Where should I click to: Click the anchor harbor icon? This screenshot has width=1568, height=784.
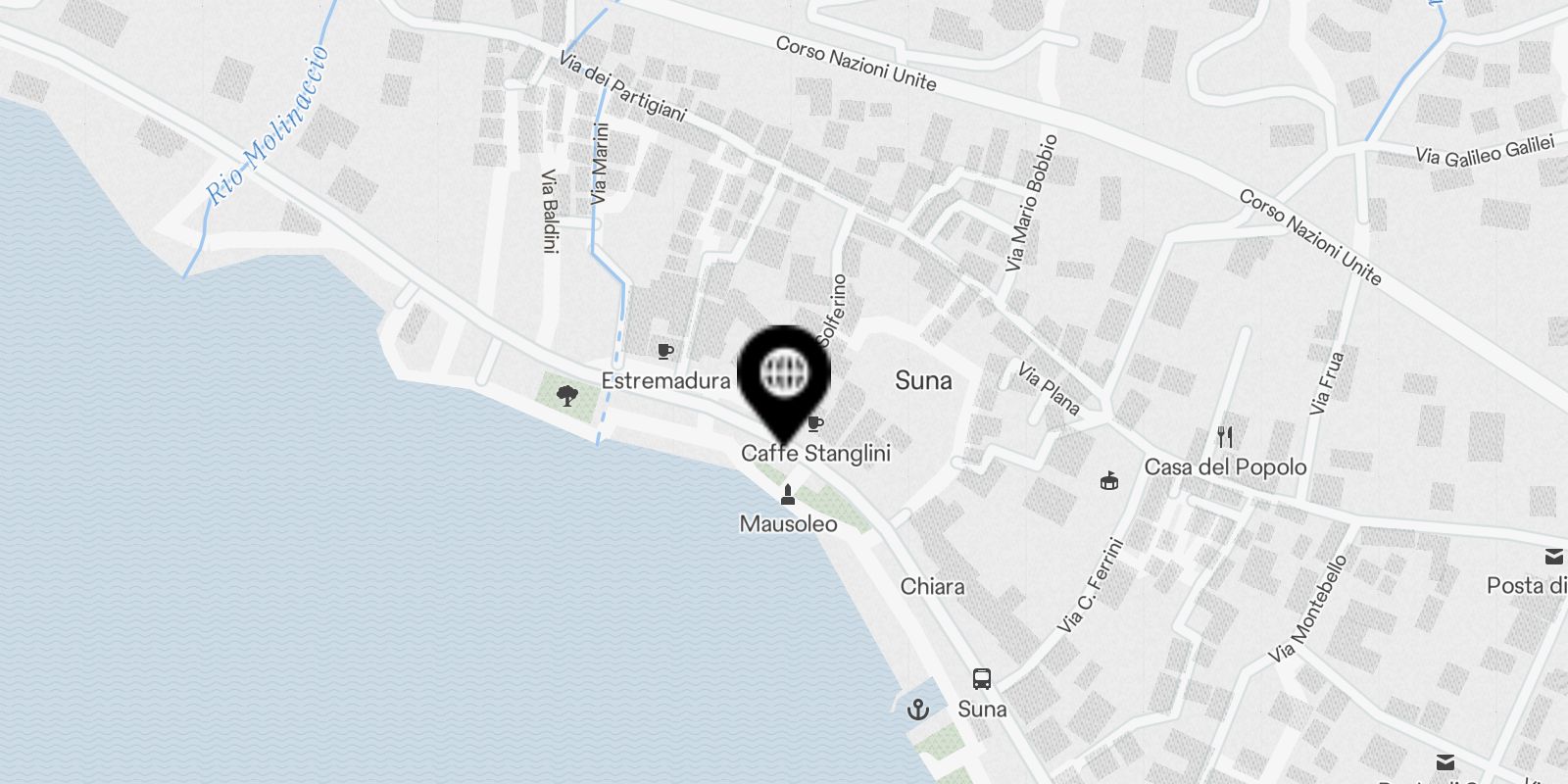point(918,709)
